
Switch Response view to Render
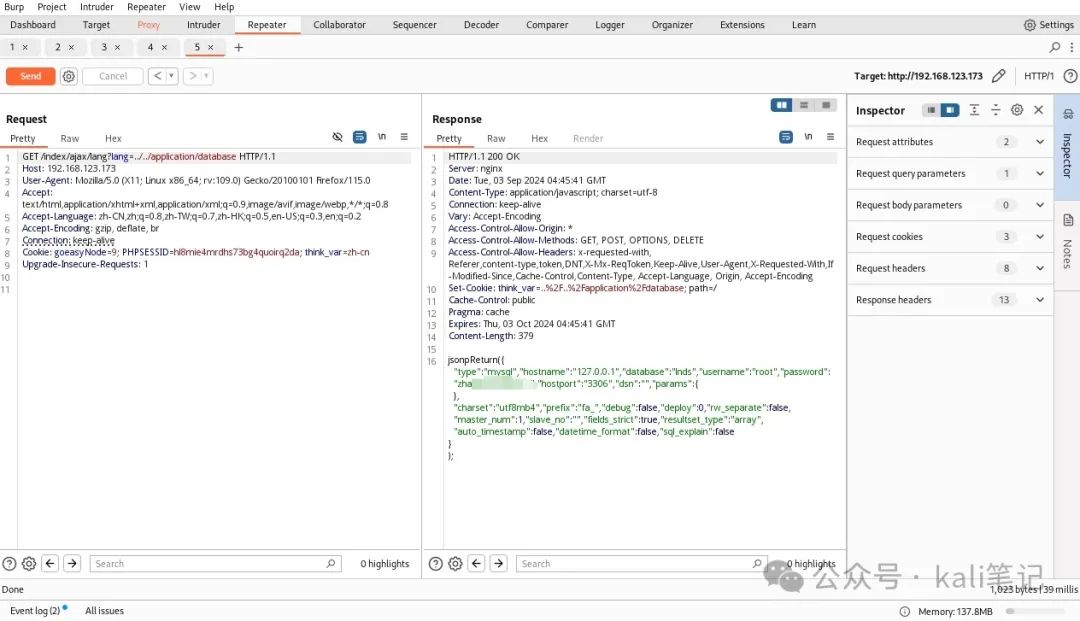click(588, 138)
